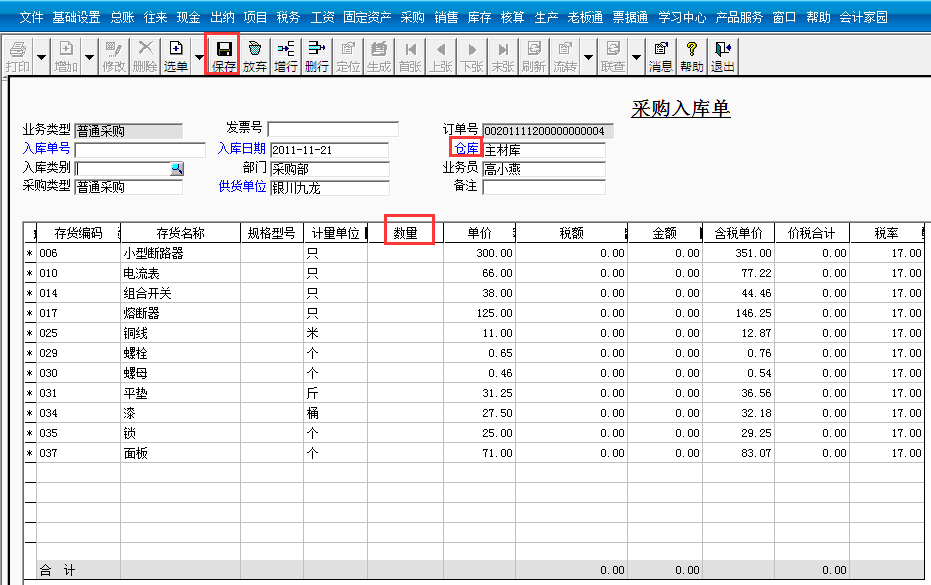Click the 删行 (Delete row) icon
The width and height of the screenshot is (931, 585).
[317, 54]
